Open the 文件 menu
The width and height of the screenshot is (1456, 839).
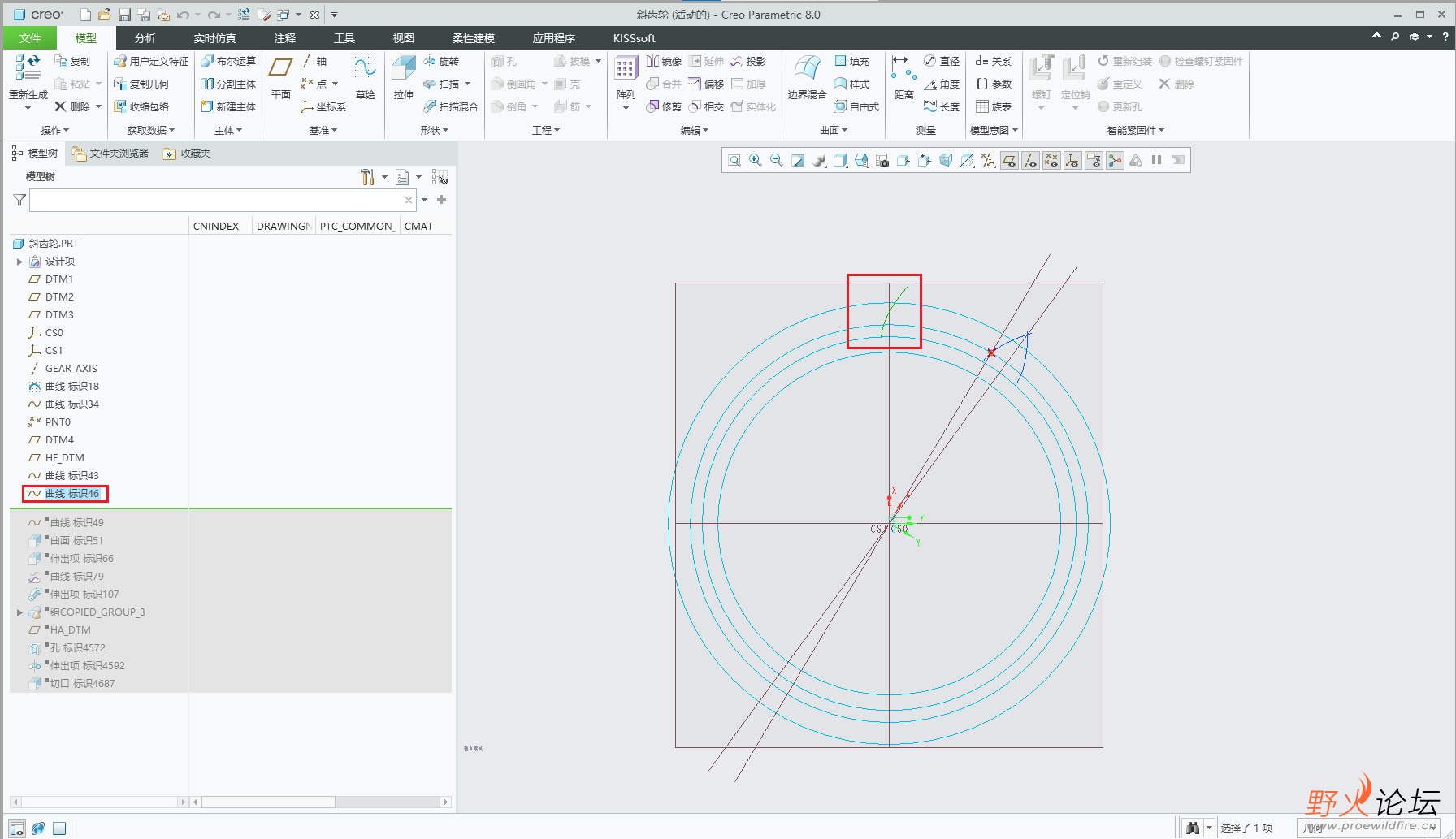coord(30,38)
